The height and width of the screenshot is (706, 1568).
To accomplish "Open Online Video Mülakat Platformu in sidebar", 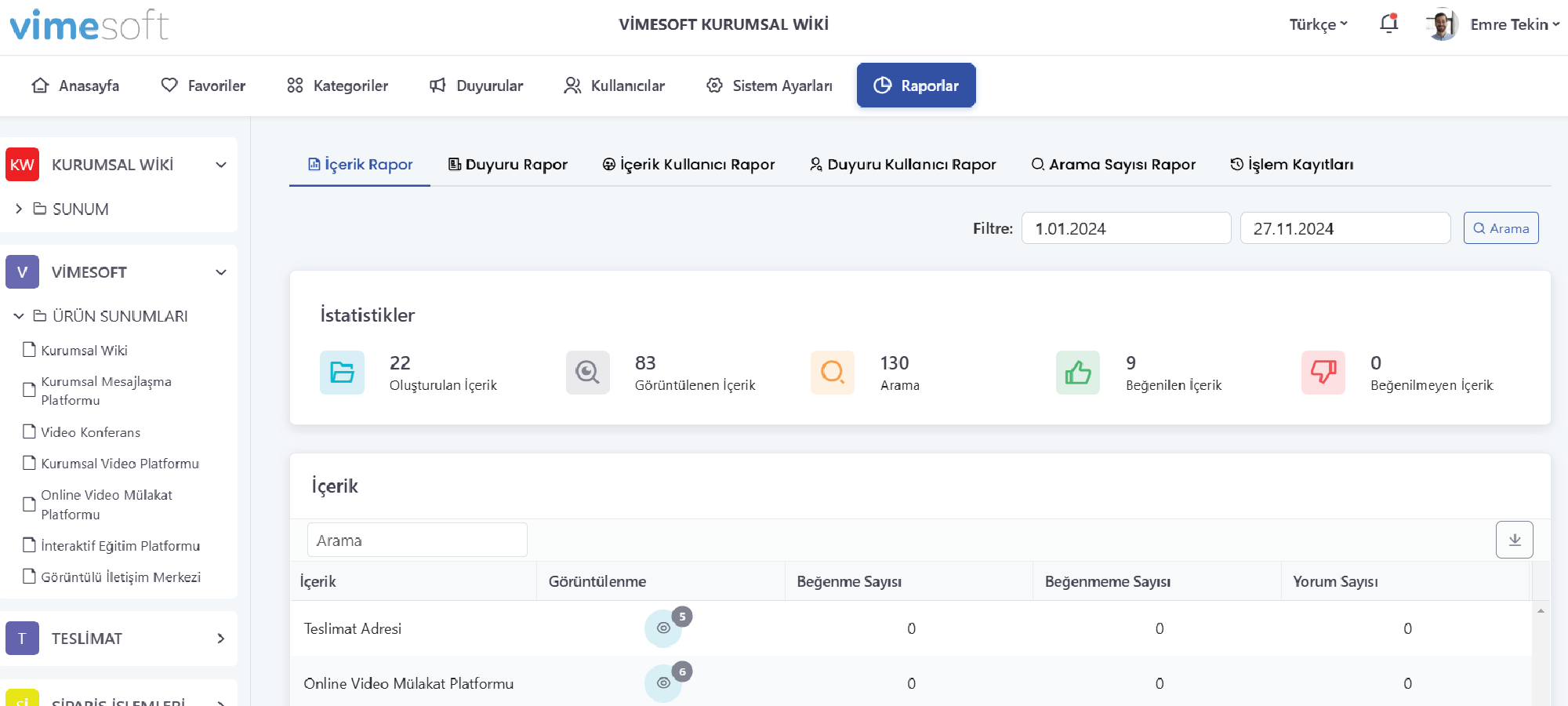I will [x=106, y=504].
